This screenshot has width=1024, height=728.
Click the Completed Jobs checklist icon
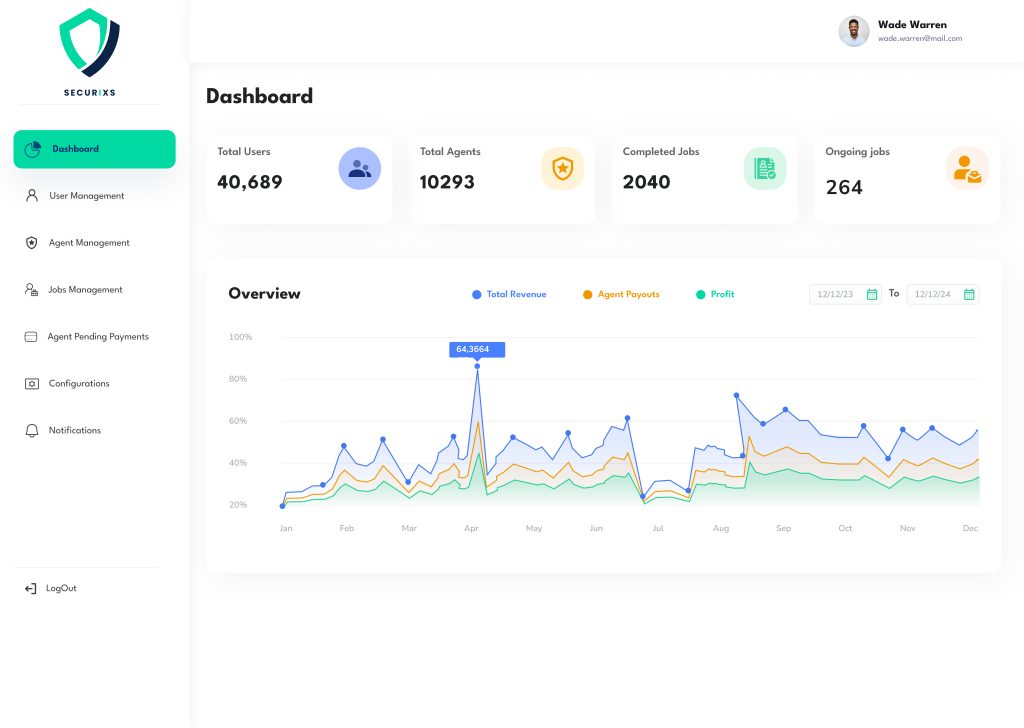click(765, 169)
